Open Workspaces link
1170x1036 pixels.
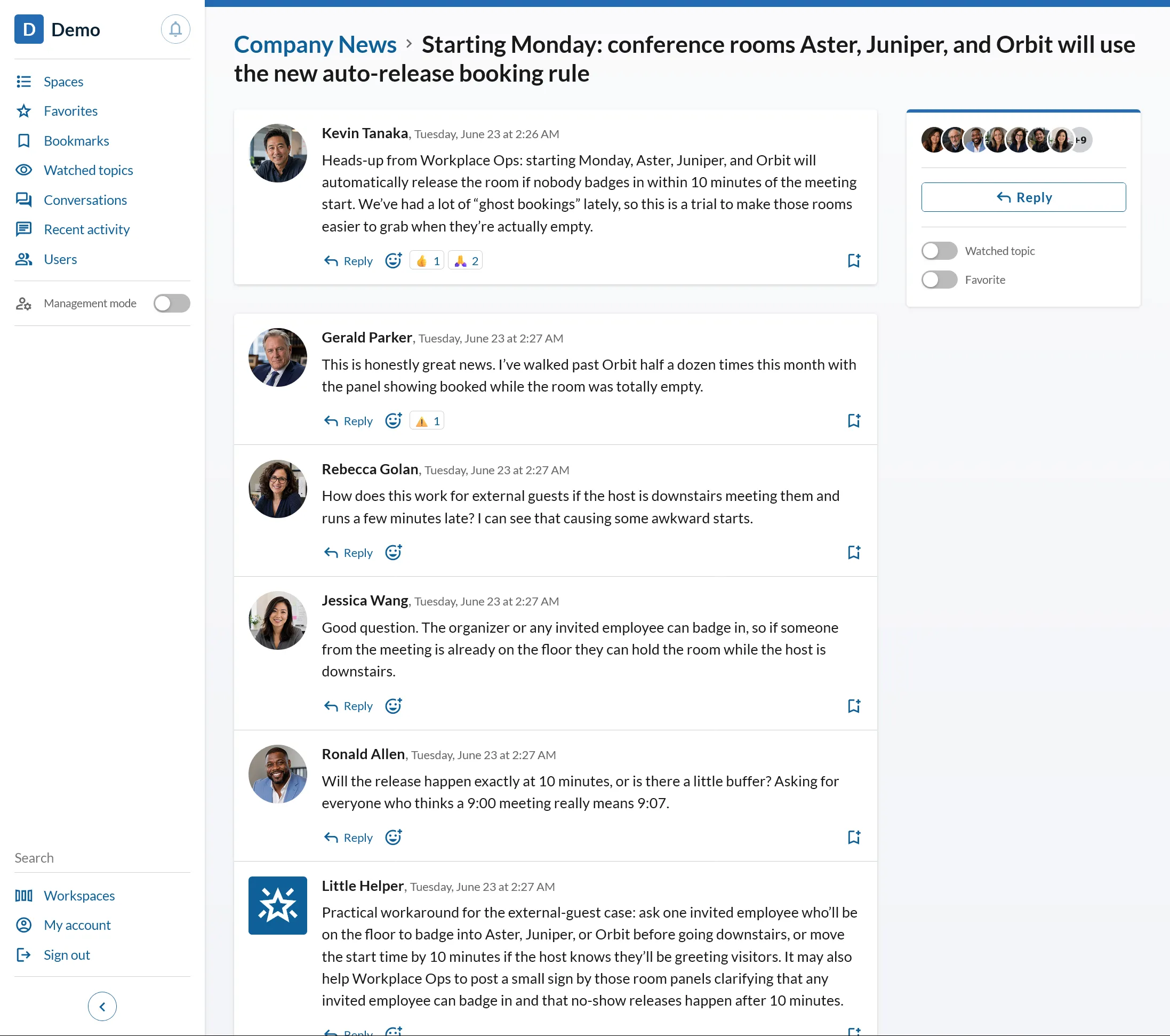(x=79, y=896)
